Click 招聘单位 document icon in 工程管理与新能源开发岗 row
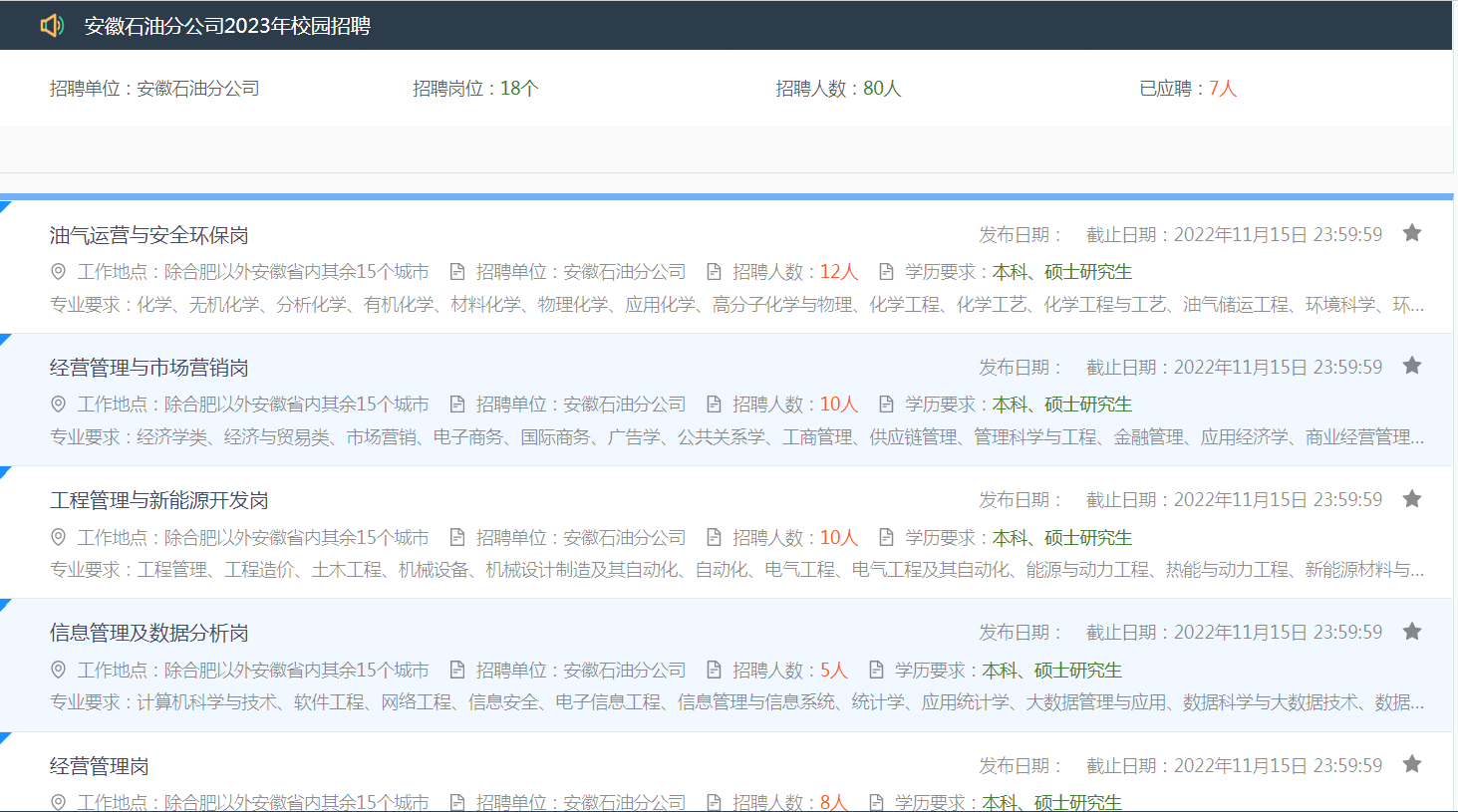 point(457,538)
